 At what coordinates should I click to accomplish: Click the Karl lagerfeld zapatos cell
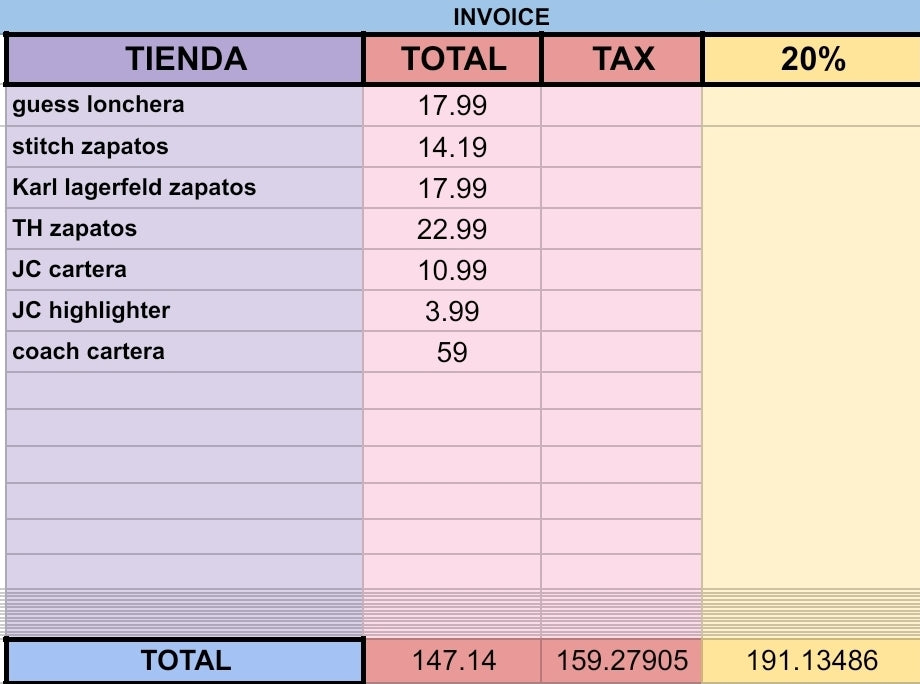click(185, 188)
